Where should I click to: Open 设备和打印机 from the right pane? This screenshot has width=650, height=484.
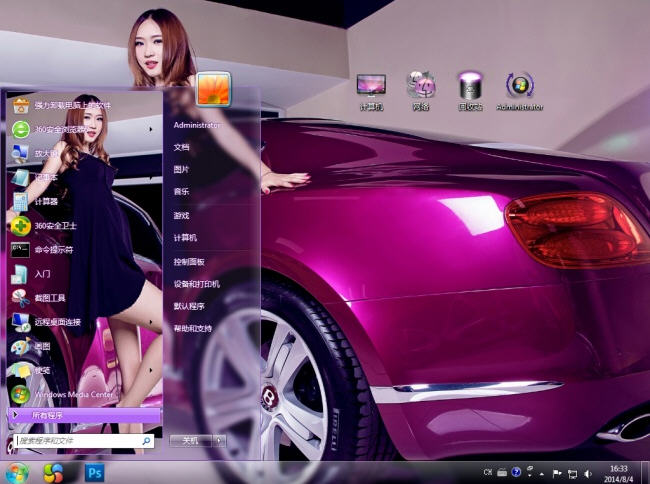pyautogui.click(x=196, y=284)
